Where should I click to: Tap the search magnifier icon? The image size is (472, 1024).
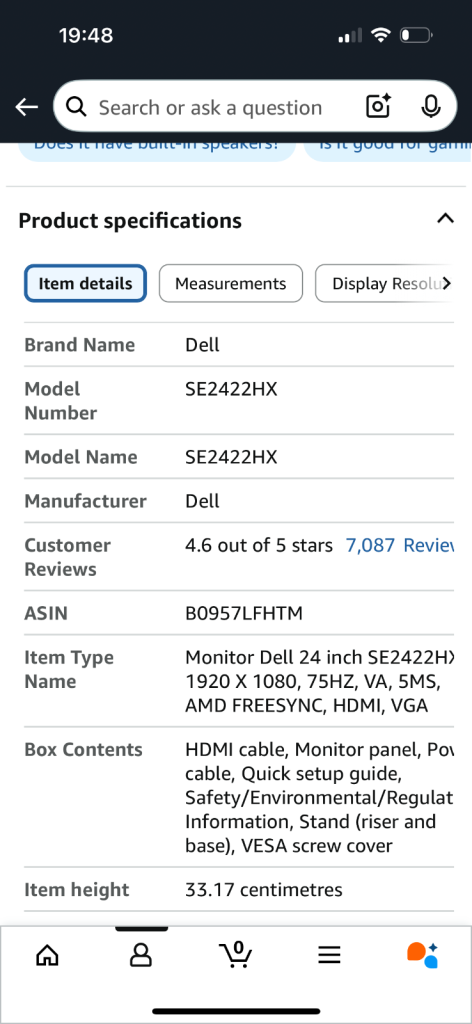coord(76,107)
